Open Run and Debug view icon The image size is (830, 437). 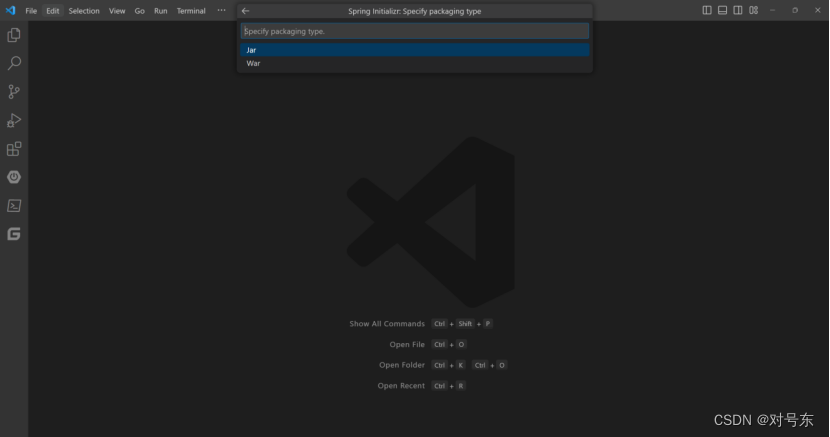click(14, 121)
